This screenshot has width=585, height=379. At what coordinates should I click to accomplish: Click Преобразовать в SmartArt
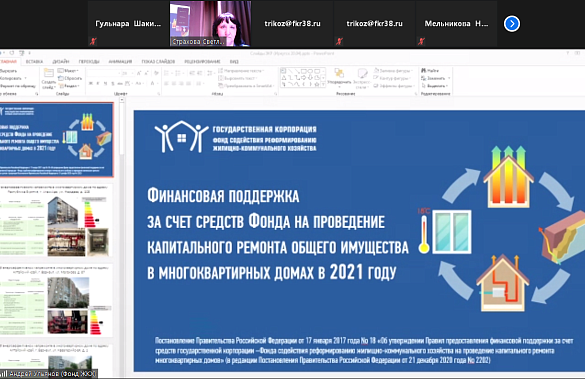(246, 86)
